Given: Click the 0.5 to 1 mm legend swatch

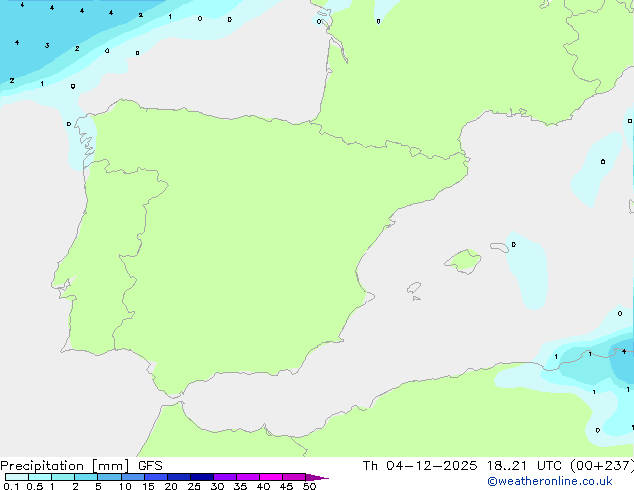Looking at the screenshot, I should [40, 477].
